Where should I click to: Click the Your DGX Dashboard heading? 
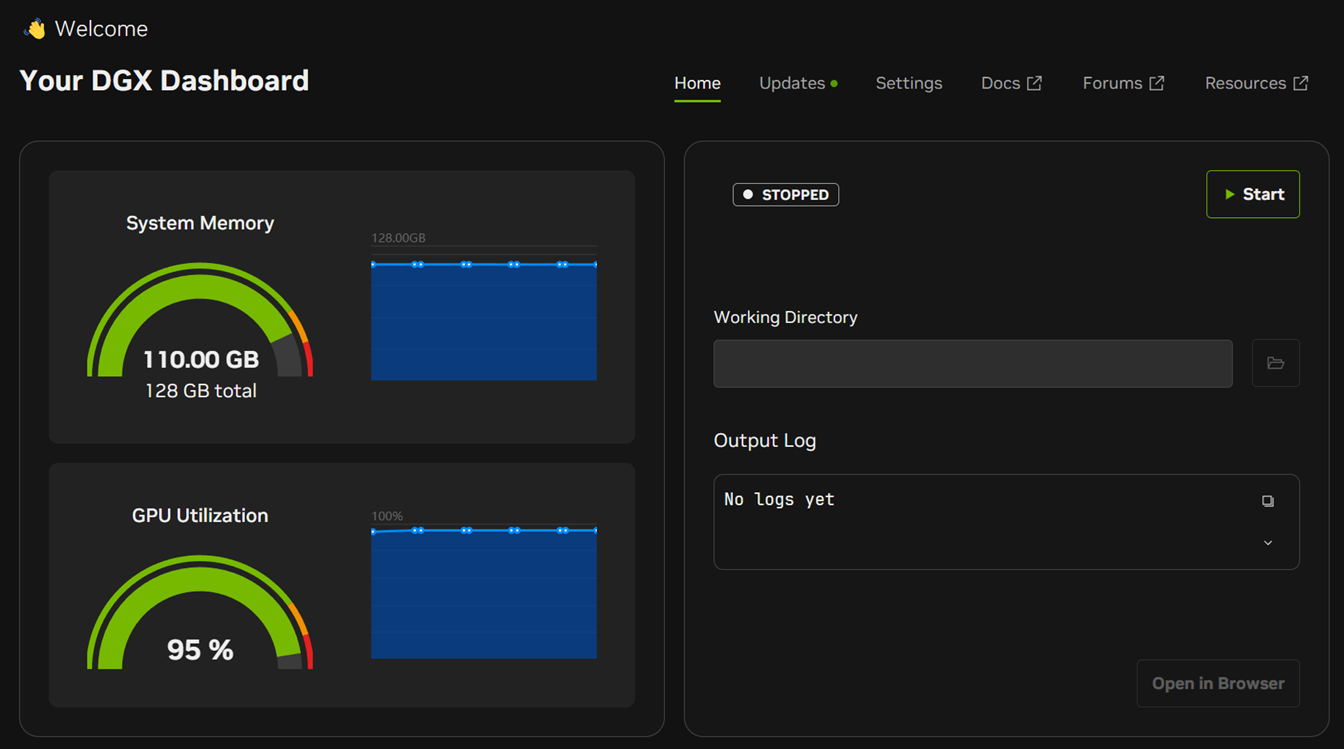(164, 81)
